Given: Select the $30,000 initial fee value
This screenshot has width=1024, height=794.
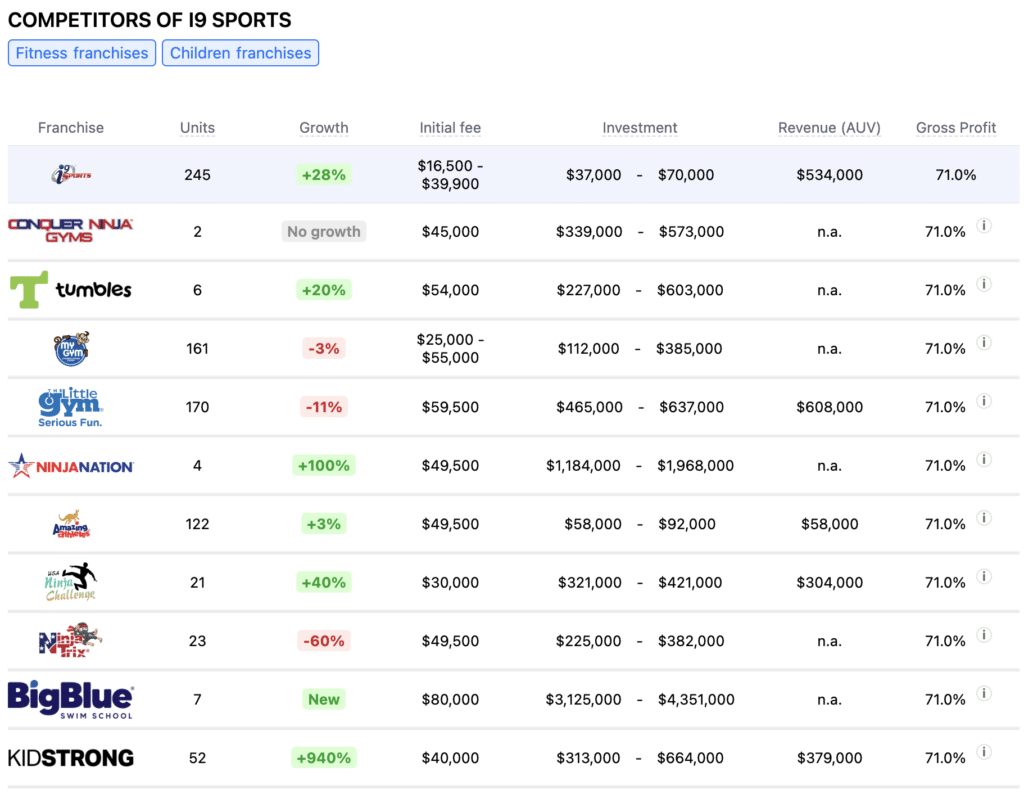Looking at the screenshot, I should [x=450, y=582].
